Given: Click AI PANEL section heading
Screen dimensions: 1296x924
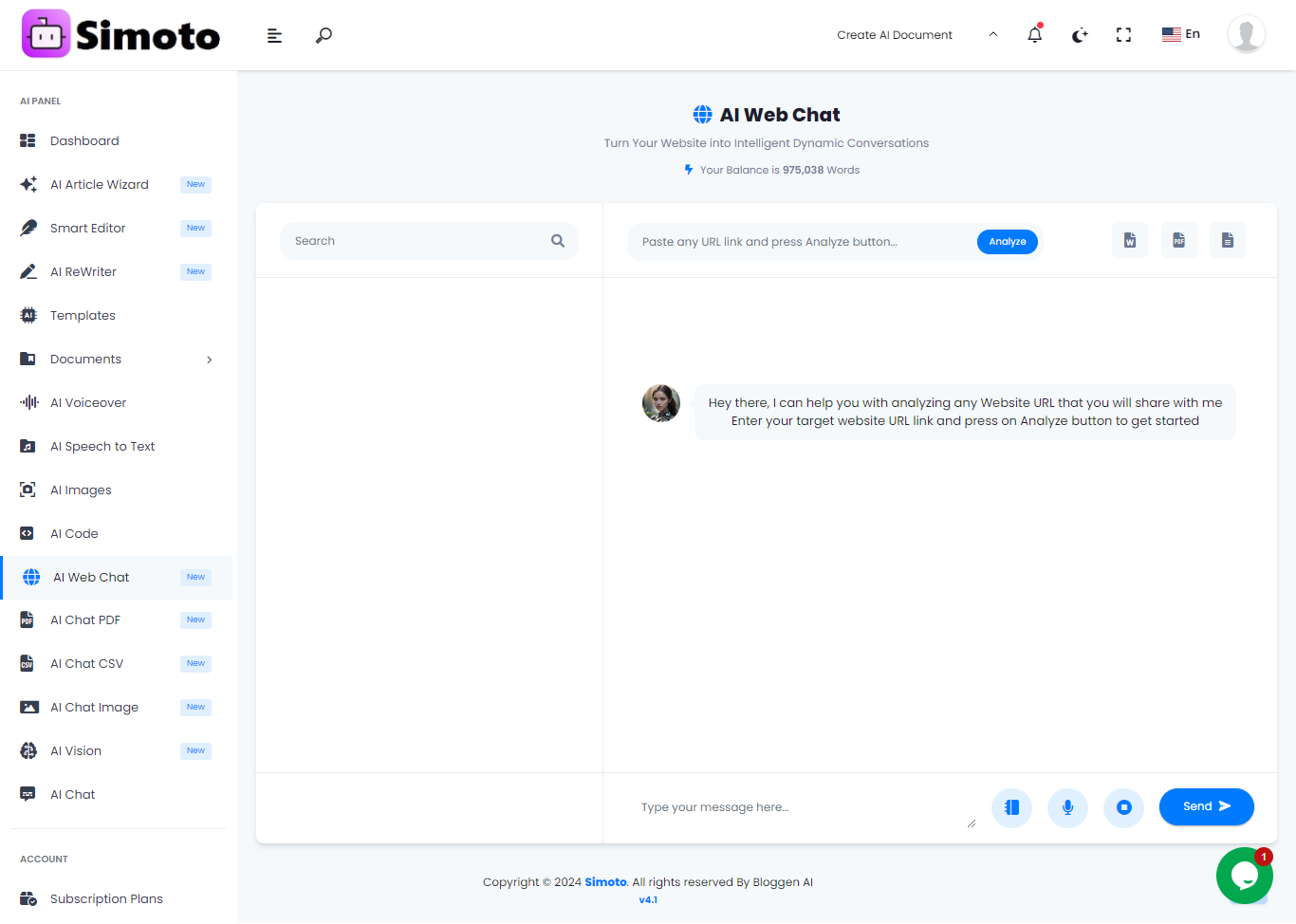Looking at the screenshot, I should pyautogui.click(x=41, y=102).
